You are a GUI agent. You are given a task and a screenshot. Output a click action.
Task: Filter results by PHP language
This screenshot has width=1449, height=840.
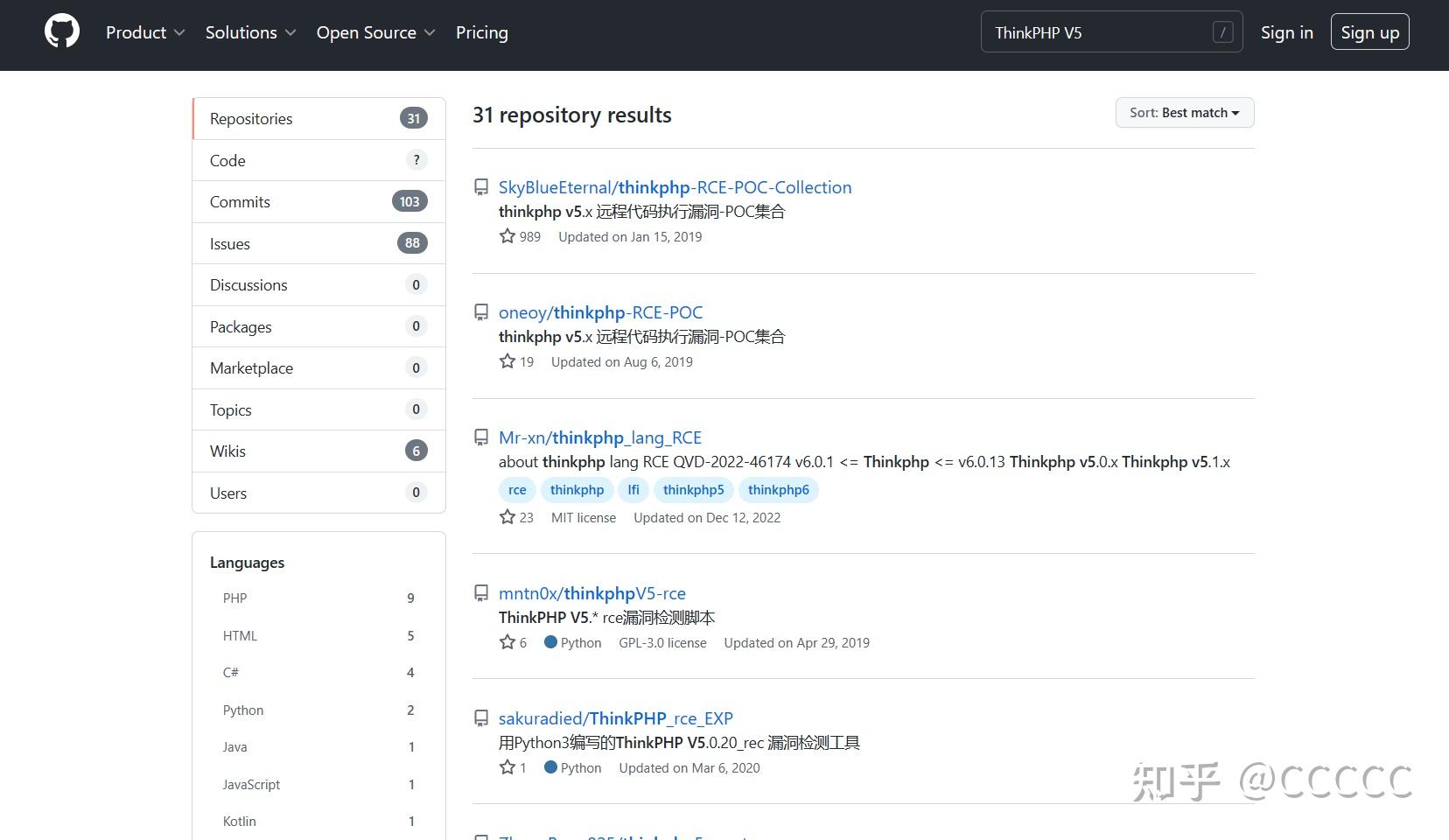[235, 598]
